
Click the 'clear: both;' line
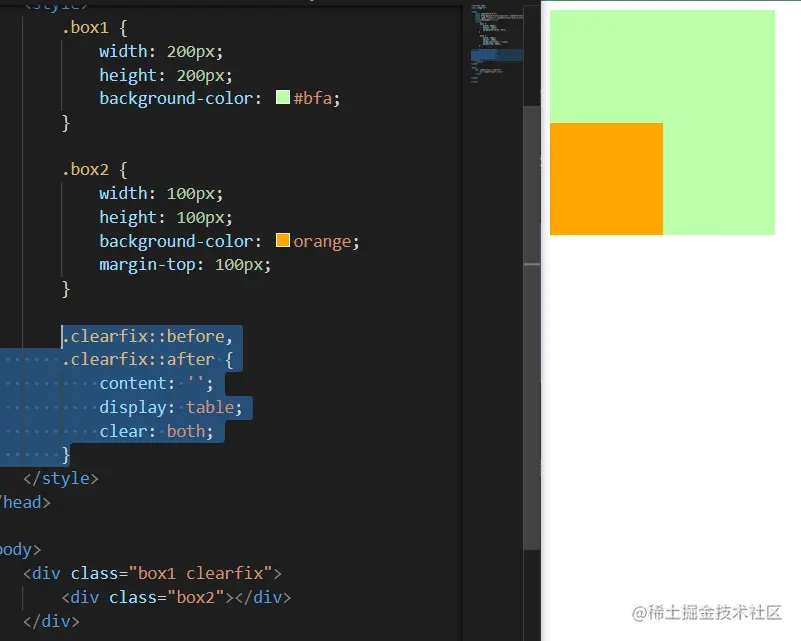tap(156, 431)
